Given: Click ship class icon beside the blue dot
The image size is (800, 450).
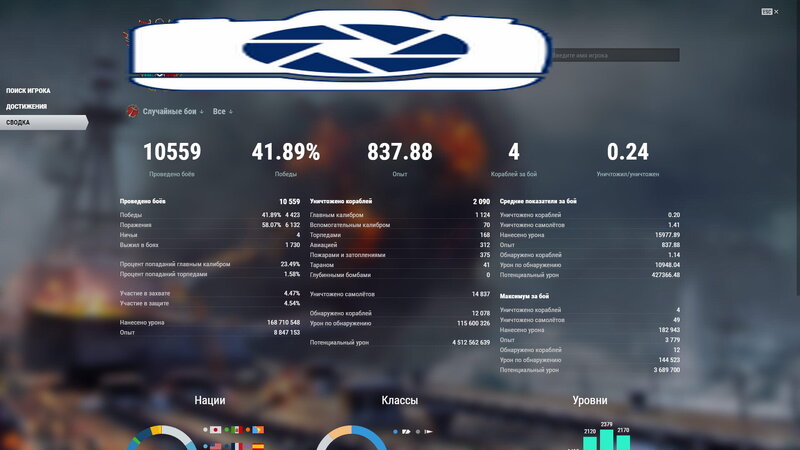Looking at the screenshot, I should (406, 432).
